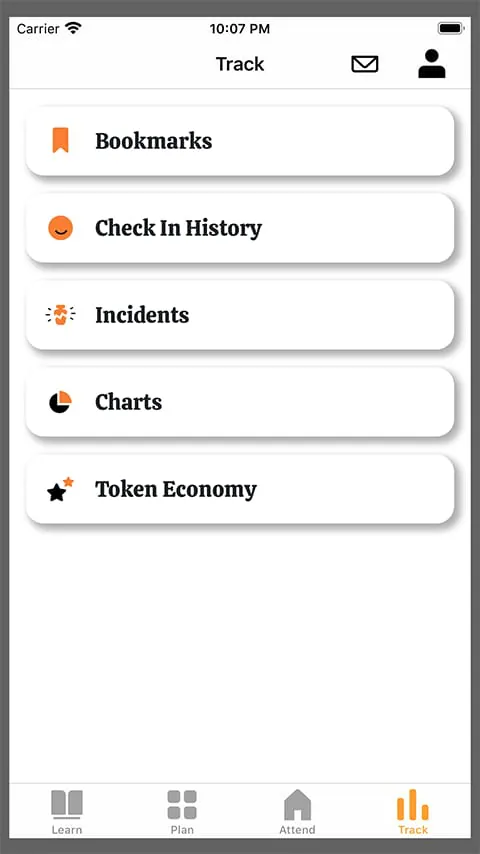
Task: Click the pie chart icon
Action: (x=60, y=402)
